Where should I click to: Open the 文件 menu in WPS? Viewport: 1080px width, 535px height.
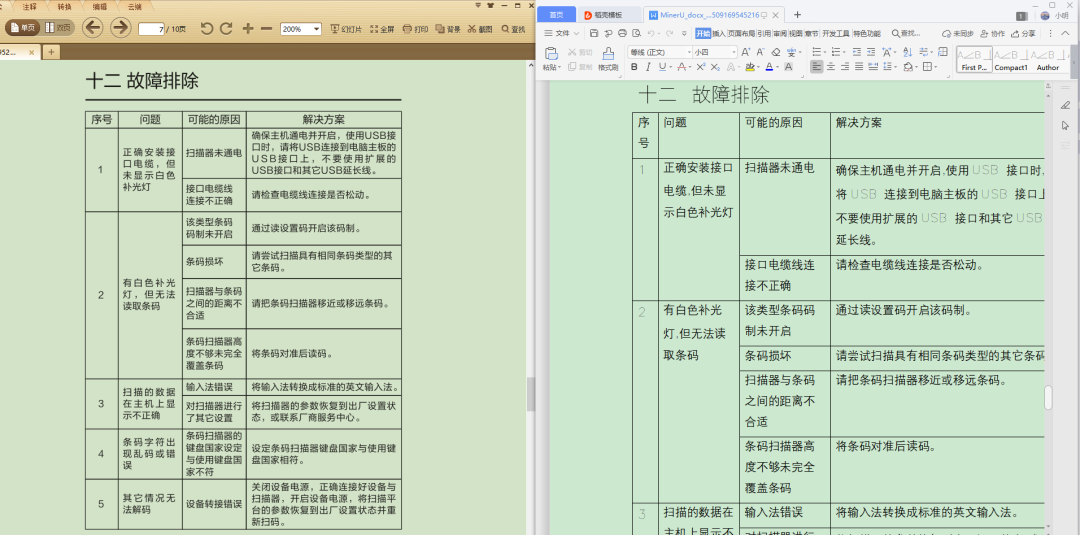[x=561, y=33]
